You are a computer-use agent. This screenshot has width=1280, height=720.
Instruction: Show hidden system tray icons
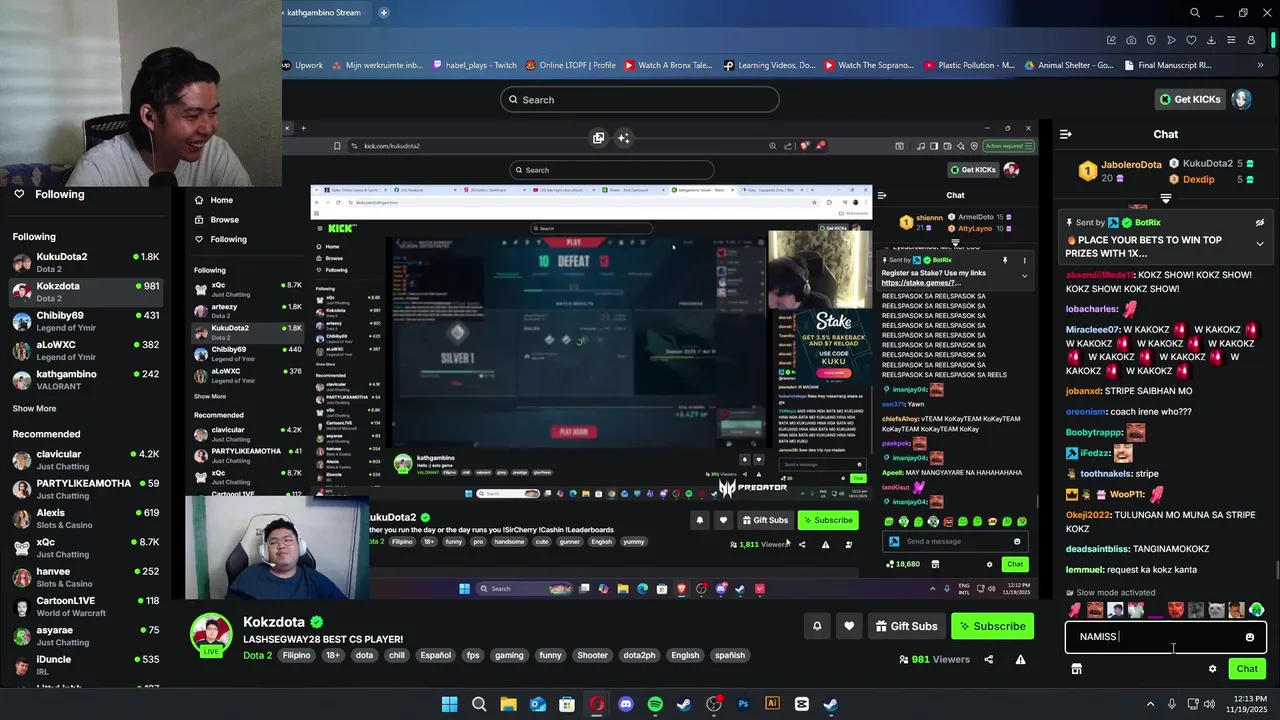[1150, 704]
